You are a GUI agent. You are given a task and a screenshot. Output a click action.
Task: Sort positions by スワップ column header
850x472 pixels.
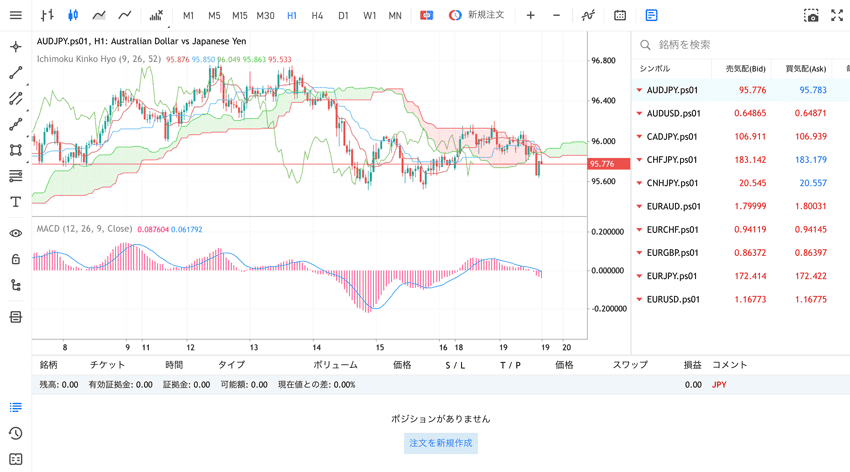630,365
